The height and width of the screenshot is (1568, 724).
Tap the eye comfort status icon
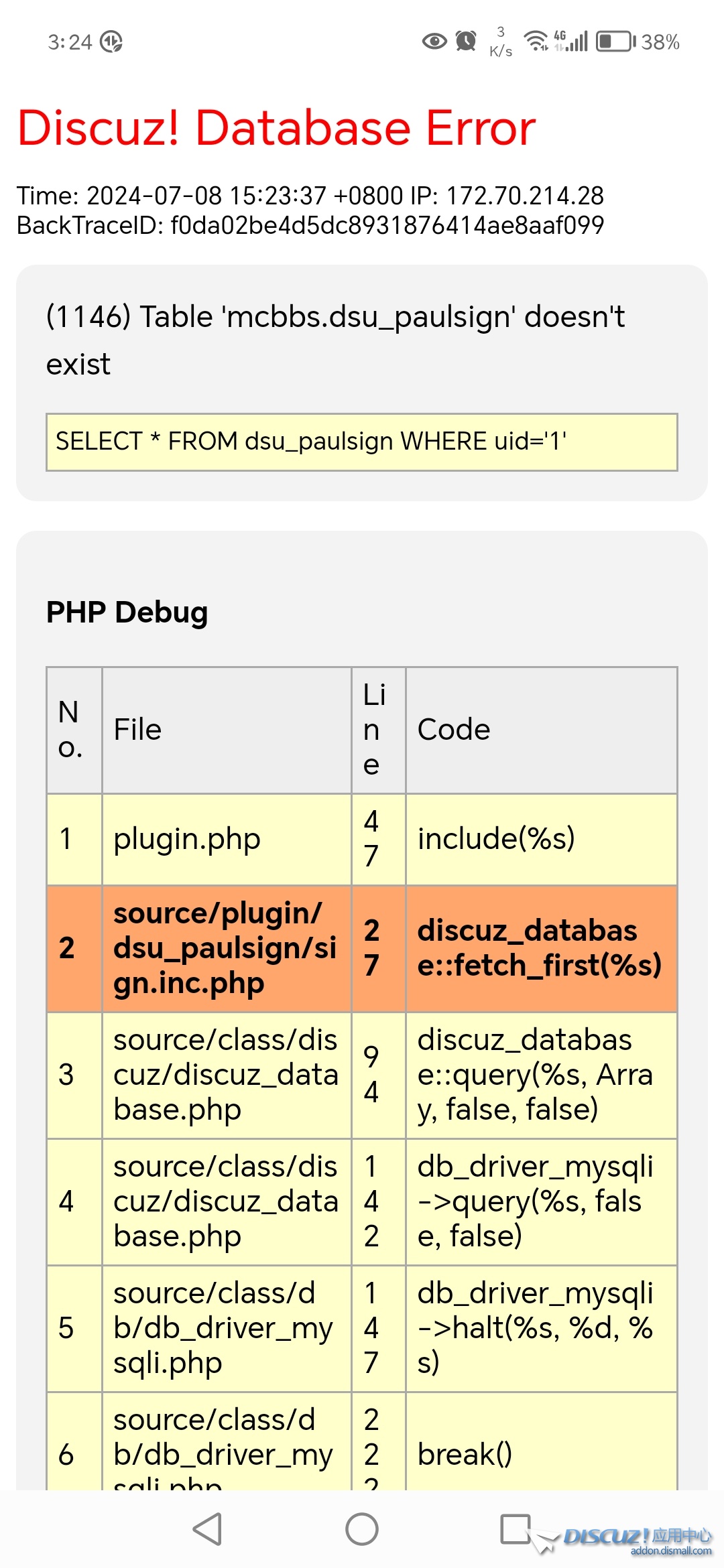[434, 42]
